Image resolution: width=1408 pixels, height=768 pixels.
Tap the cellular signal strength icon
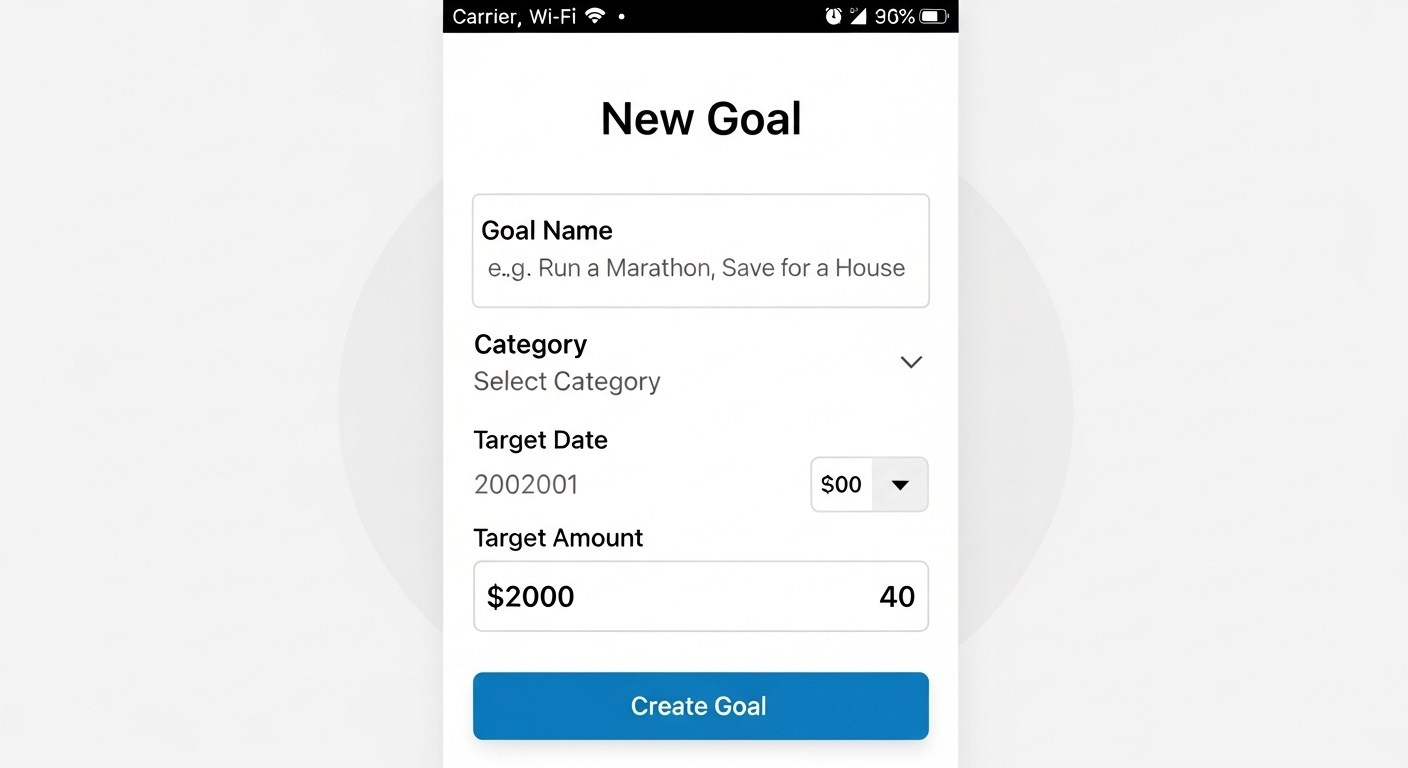pos(858,16)
